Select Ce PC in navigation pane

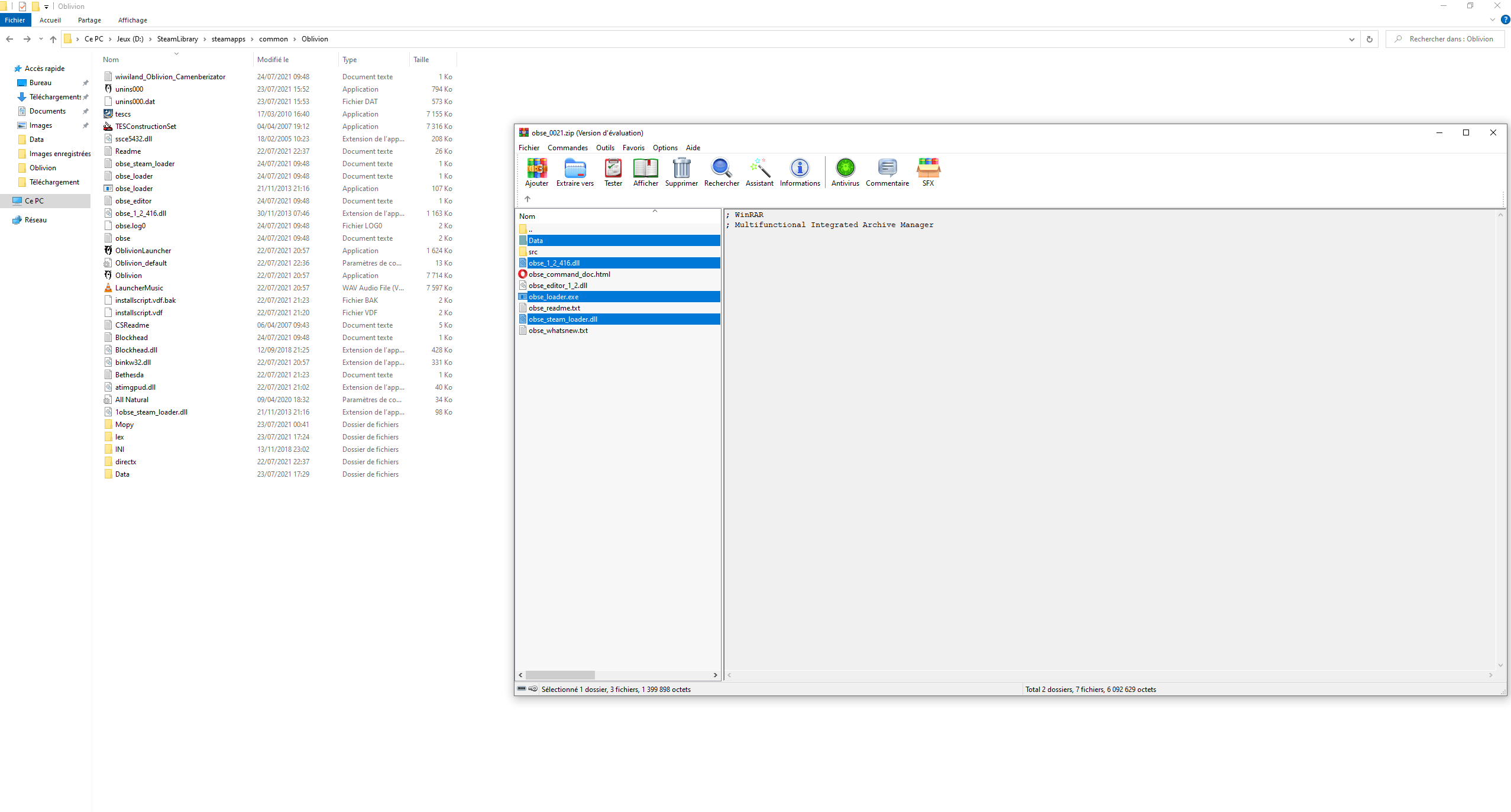46,201
